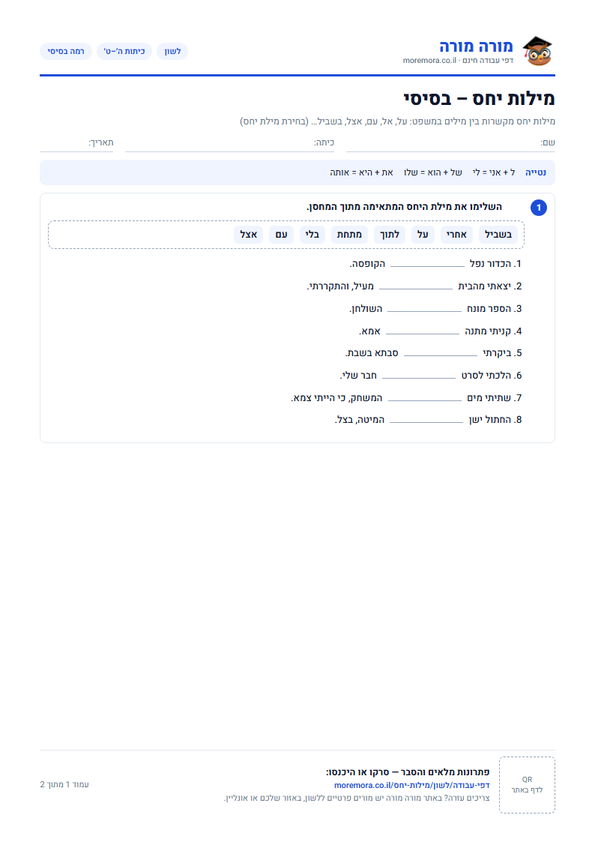Click the blank in sentence 5 ביקרתי
The image size is (595, 842).
[440, 354]
